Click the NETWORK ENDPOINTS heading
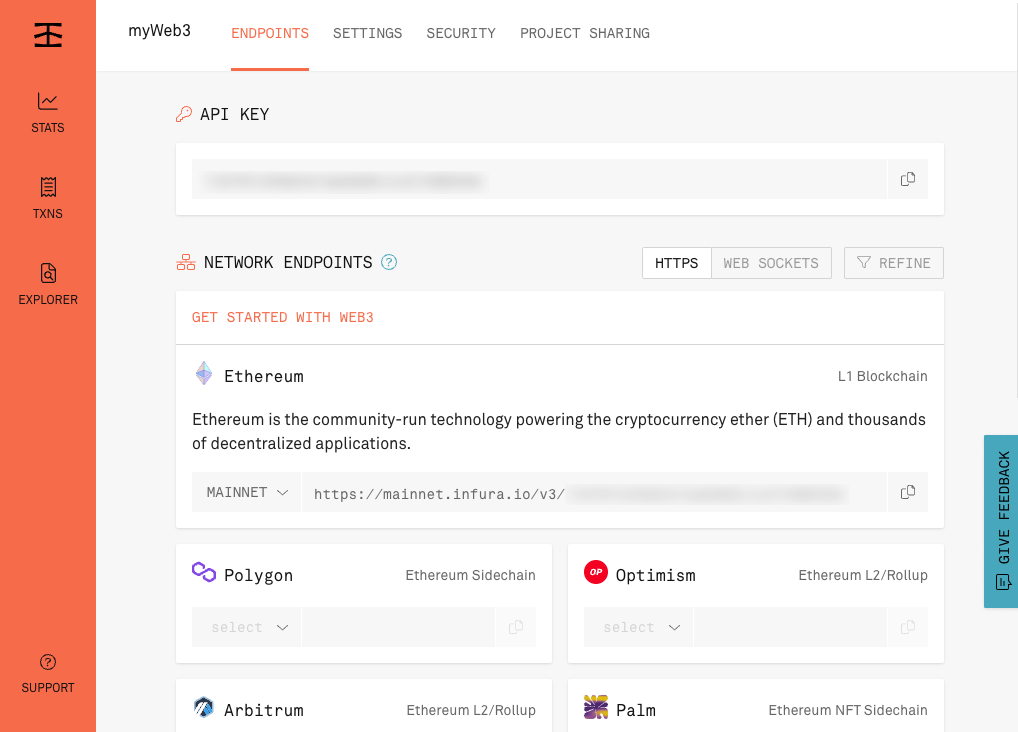This screenshot has width=1018, height=732. pyautogui.click(x=288, y=262)
